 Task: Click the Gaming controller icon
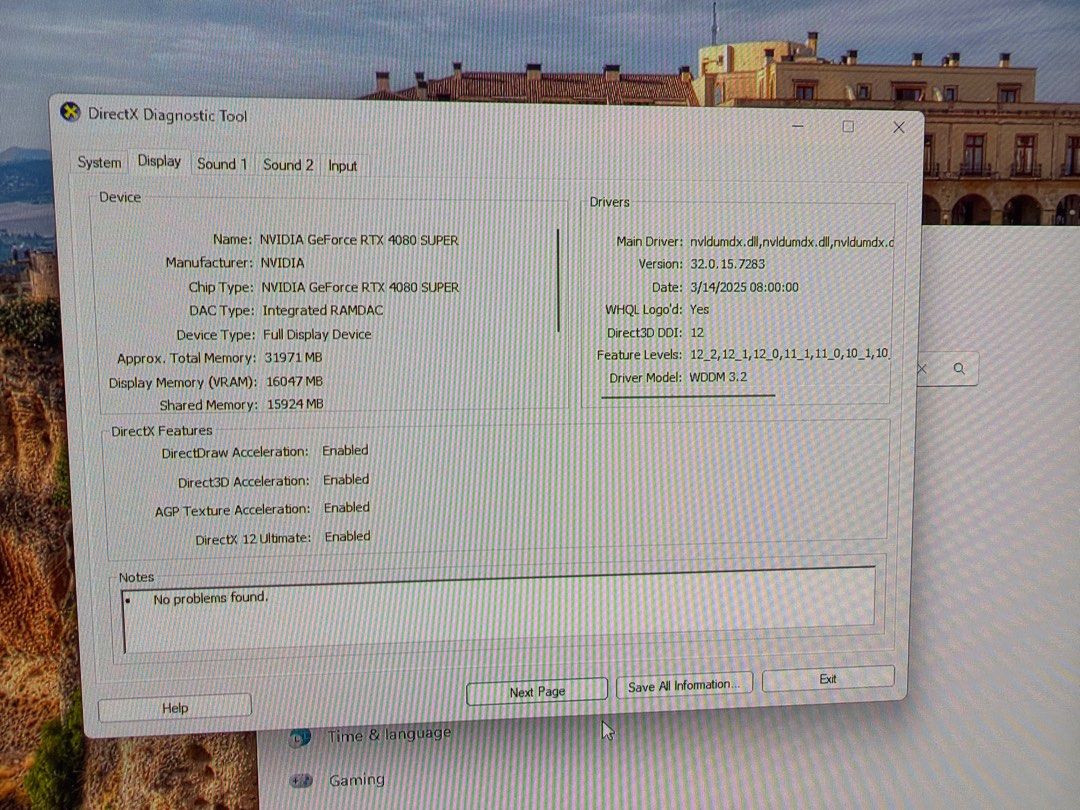(x=301, y=780)
